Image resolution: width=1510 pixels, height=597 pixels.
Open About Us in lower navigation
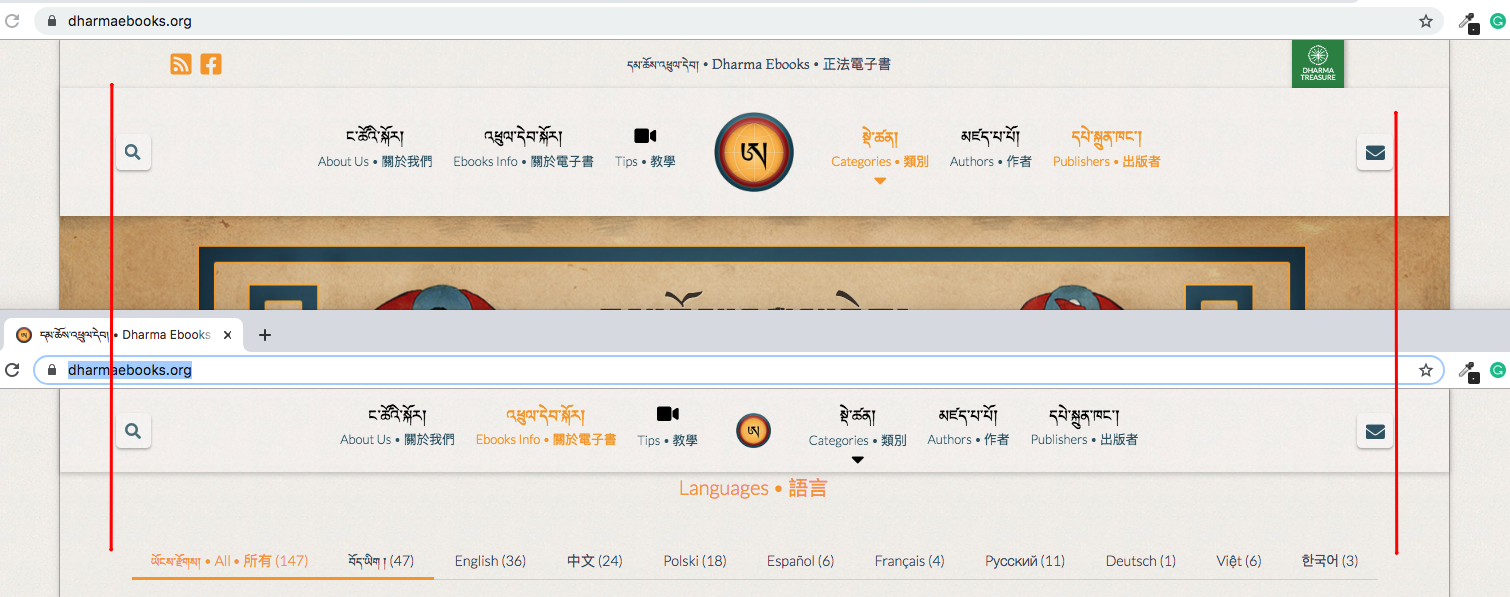click(397, 426)
